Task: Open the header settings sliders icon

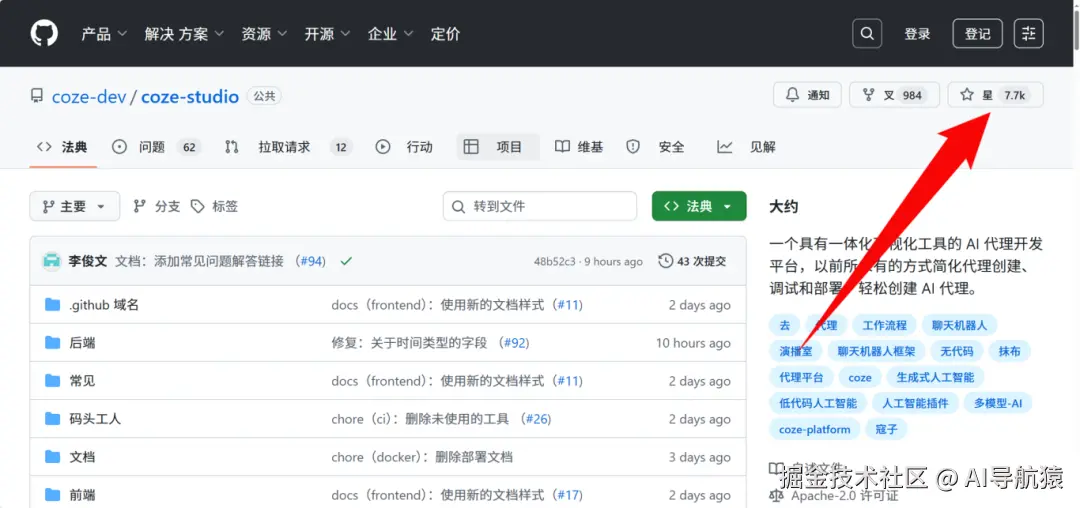Action: 1029,33
